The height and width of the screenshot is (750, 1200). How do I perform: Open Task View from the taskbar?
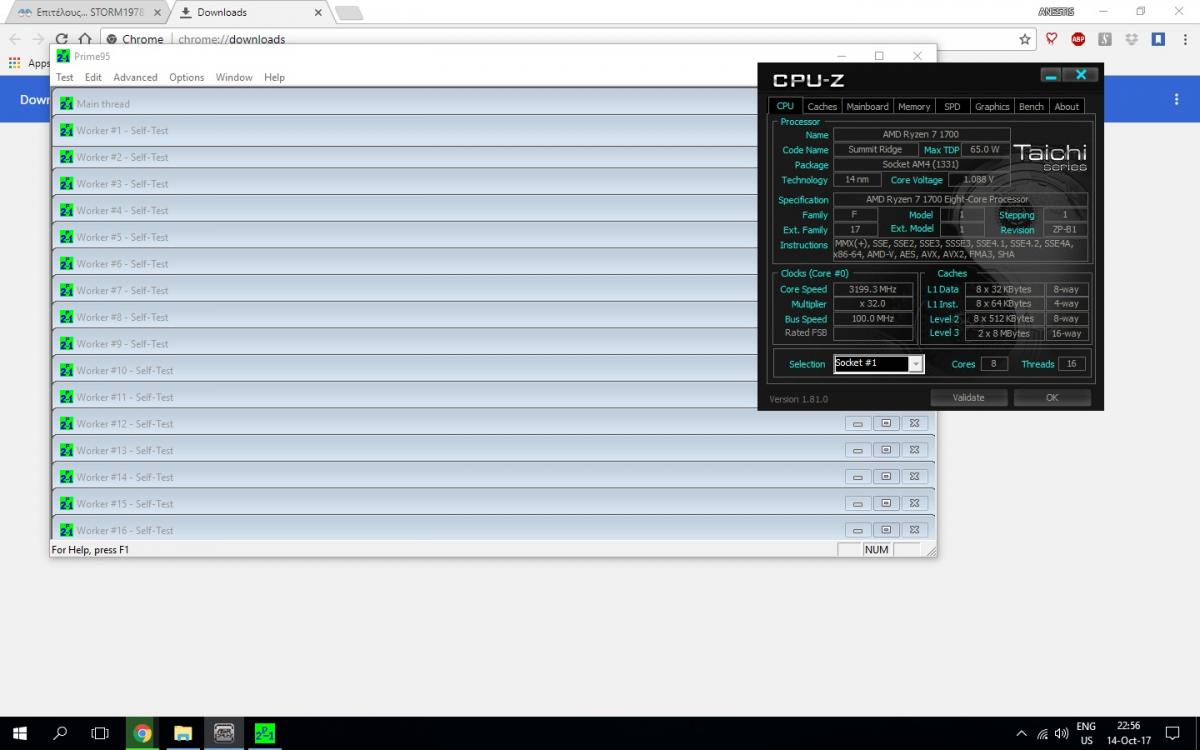click(x=100, y=733)
